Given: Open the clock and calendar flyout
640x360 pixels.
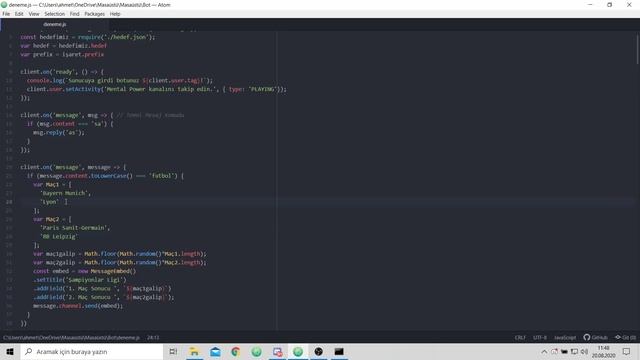Looking at the screenshot, I should pyautogui.click(x=604, y=351).
